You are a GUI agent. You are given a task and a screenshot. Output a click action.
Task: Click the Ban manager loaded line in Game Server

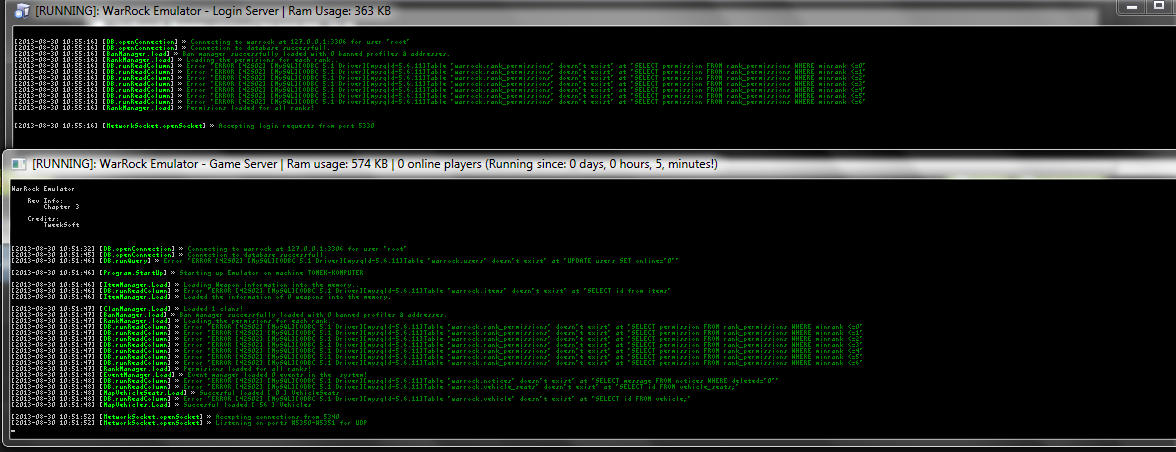(x=315, y=315)
